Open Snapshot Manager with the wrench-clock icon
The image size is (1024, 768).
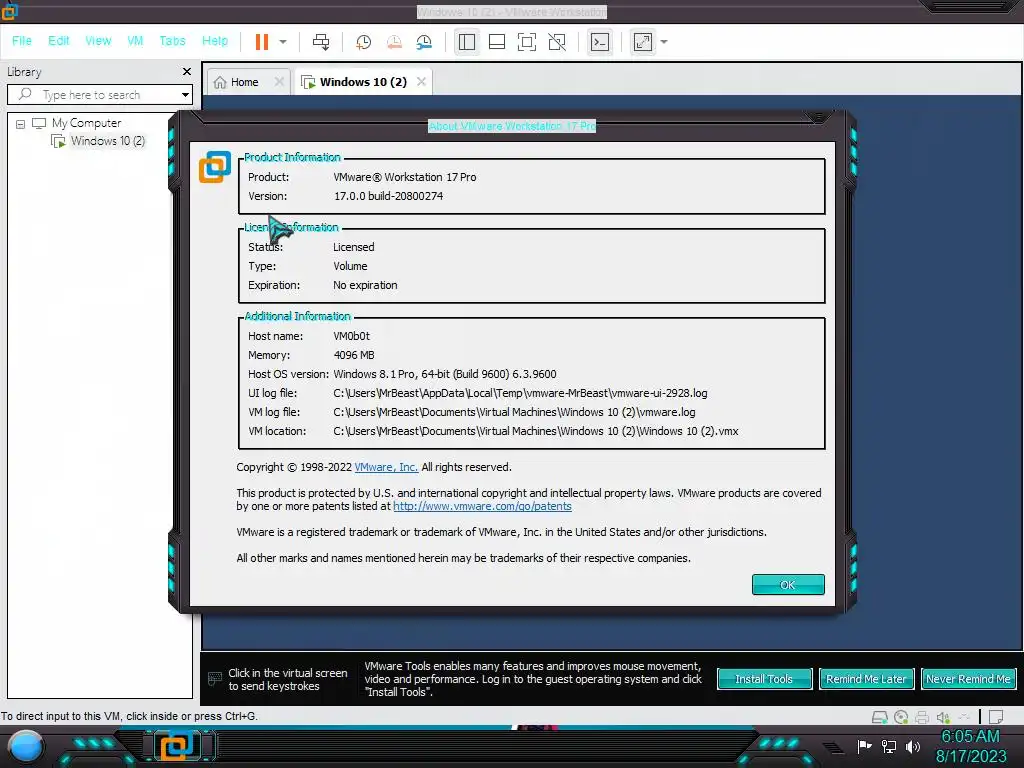click(424, 42)
